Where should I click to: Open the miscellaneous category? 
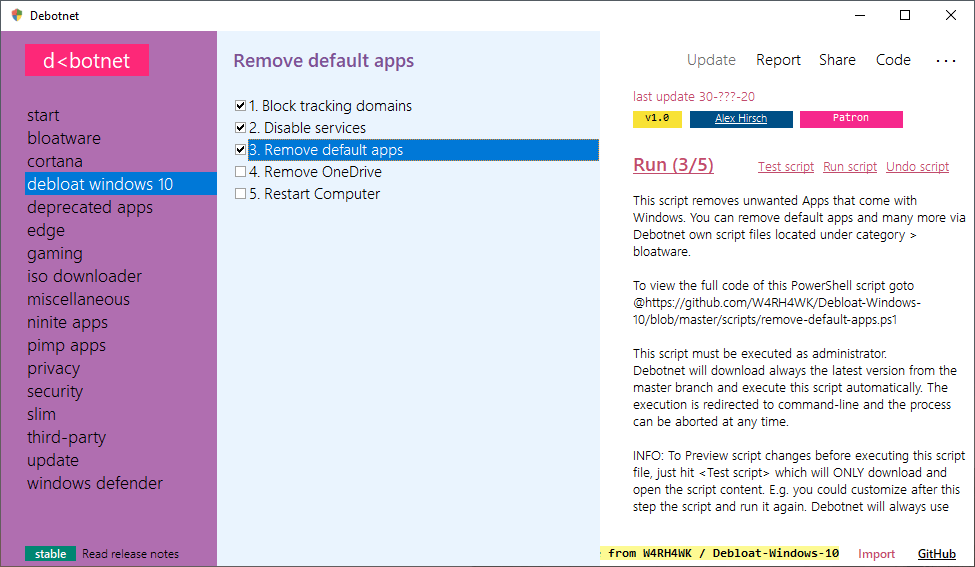pos(78,300)
